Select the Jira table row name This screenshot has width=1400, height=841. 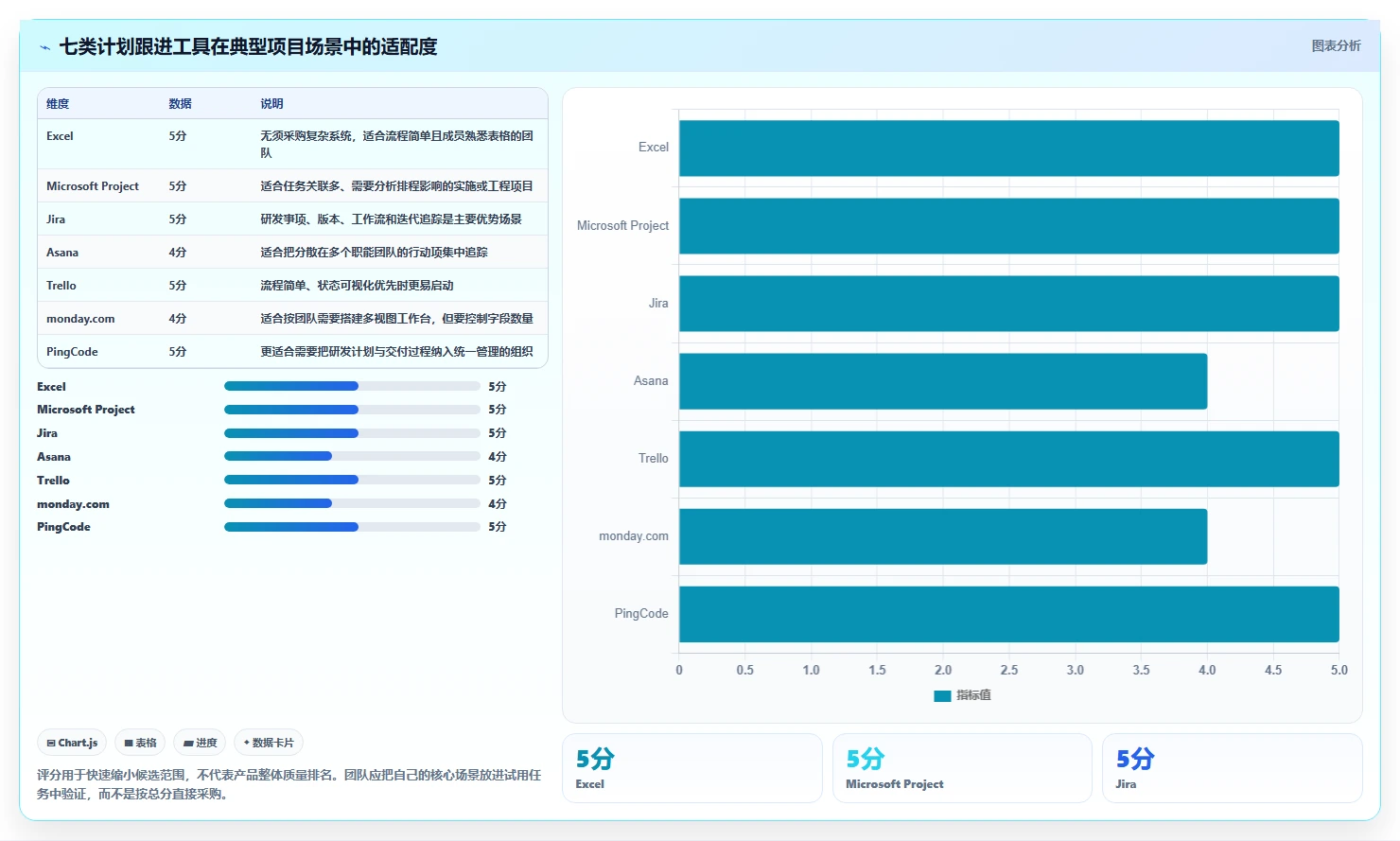click(x=56, y=219)
